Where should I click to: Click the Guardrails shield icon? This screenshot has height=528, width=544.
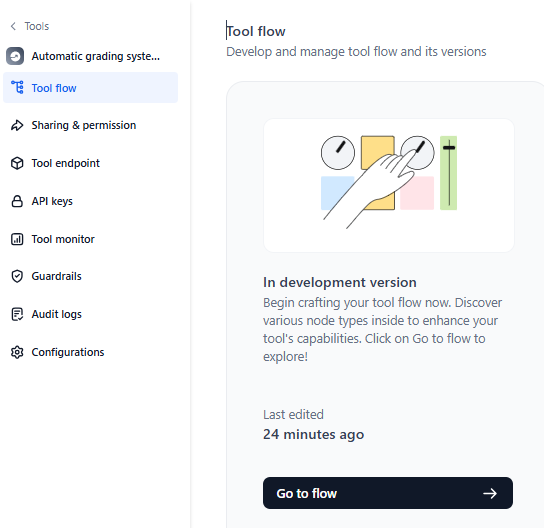coord(17,276)
